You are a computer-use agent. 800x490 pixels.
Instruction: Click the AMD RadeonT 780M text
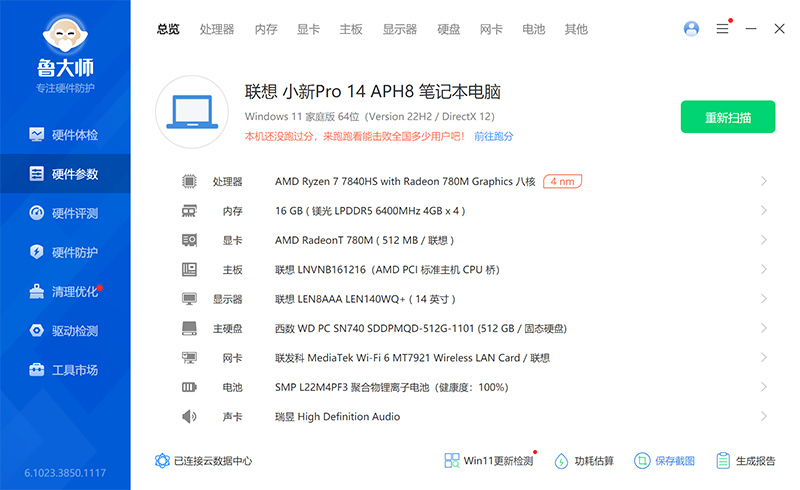[x=364, y=240]
